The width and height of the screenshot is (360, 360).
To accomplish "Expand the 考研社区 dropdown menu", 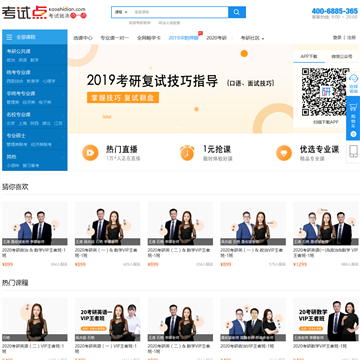I will click(x=252, y=38).
